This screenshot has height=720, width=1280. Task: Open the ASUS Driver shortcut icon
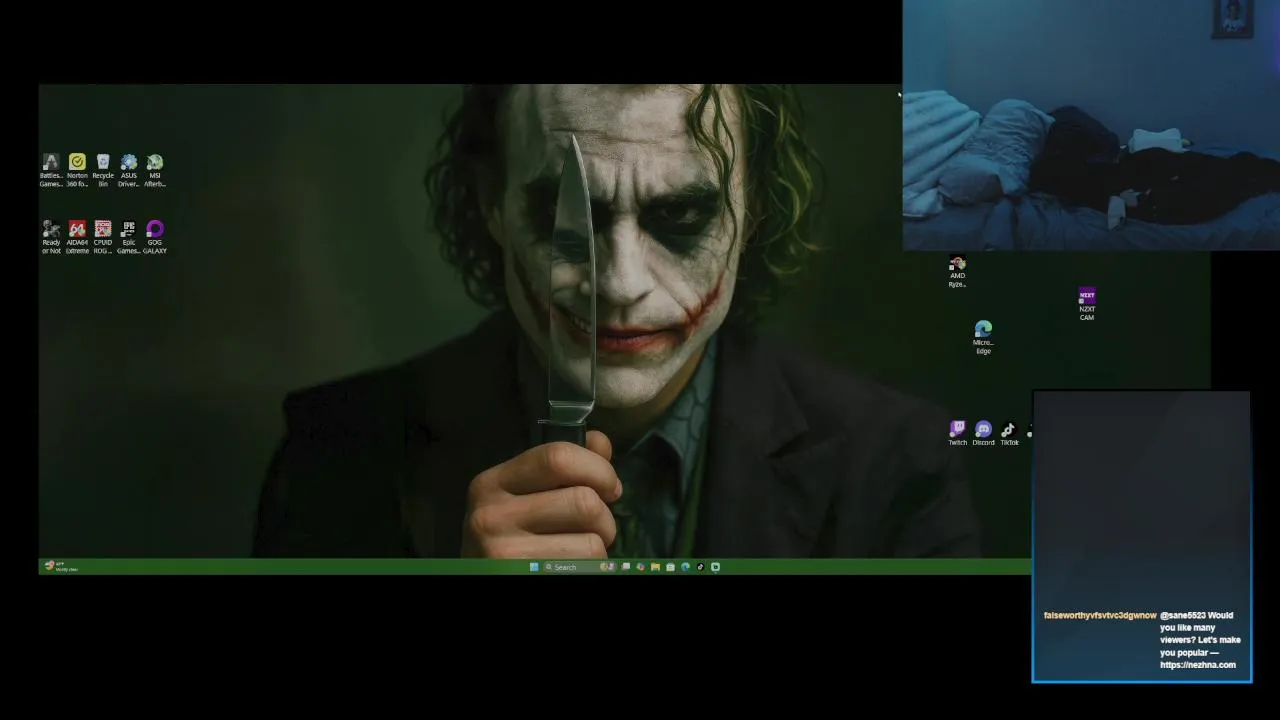click(x=129, y=170)
